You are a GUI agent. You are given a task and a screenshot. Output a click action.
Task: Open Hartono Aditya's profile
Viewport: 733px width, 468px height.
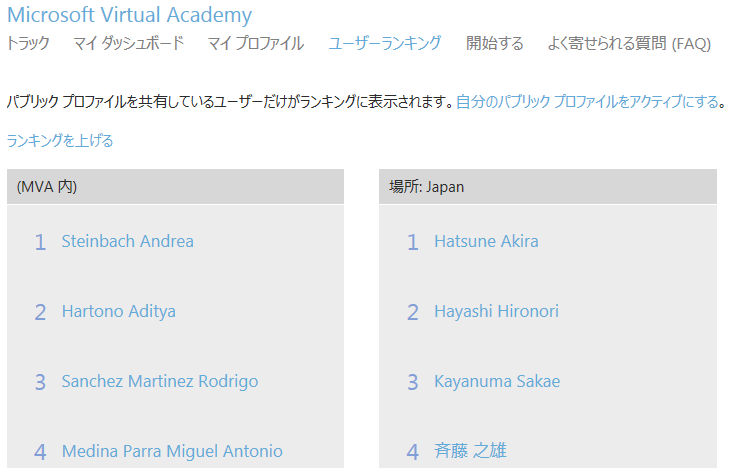pos(118,311)
